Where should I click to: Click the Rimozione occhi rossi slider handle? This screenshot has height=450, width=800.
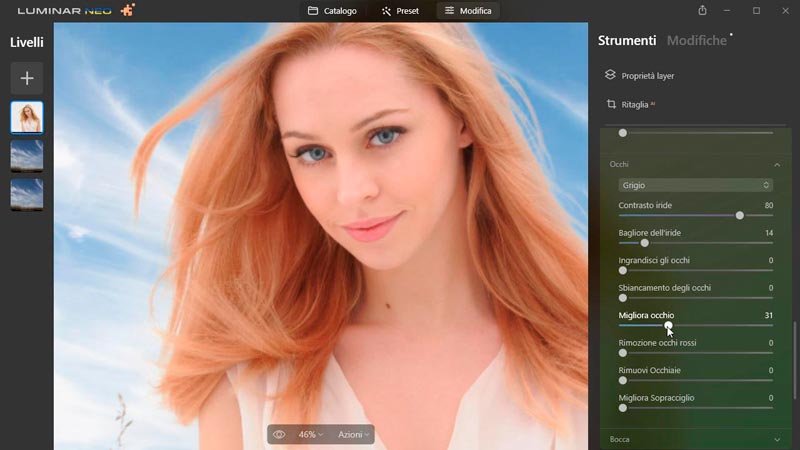pyautogui.click(x=622, y=353)
